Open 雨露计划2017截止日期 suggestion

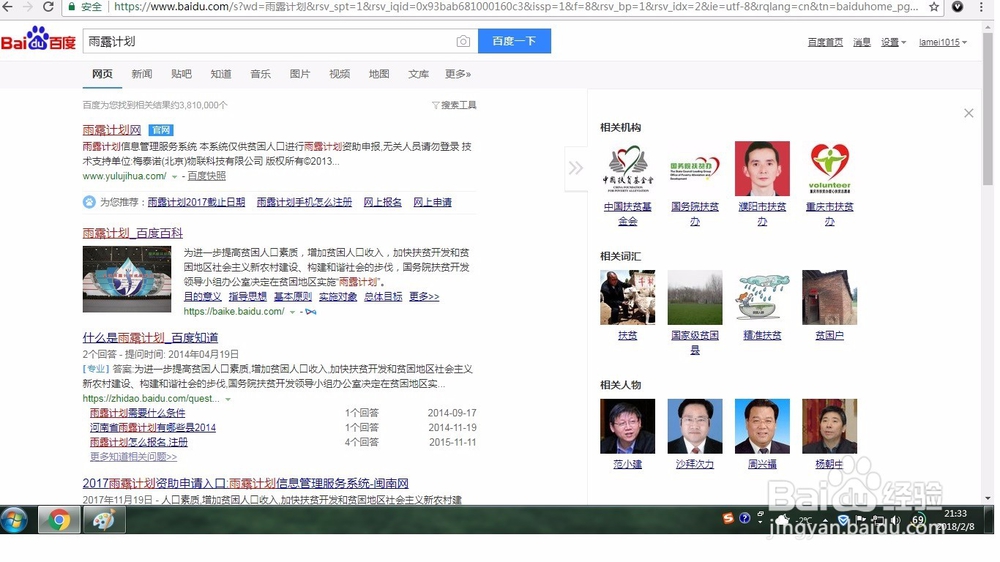point(196,202)
